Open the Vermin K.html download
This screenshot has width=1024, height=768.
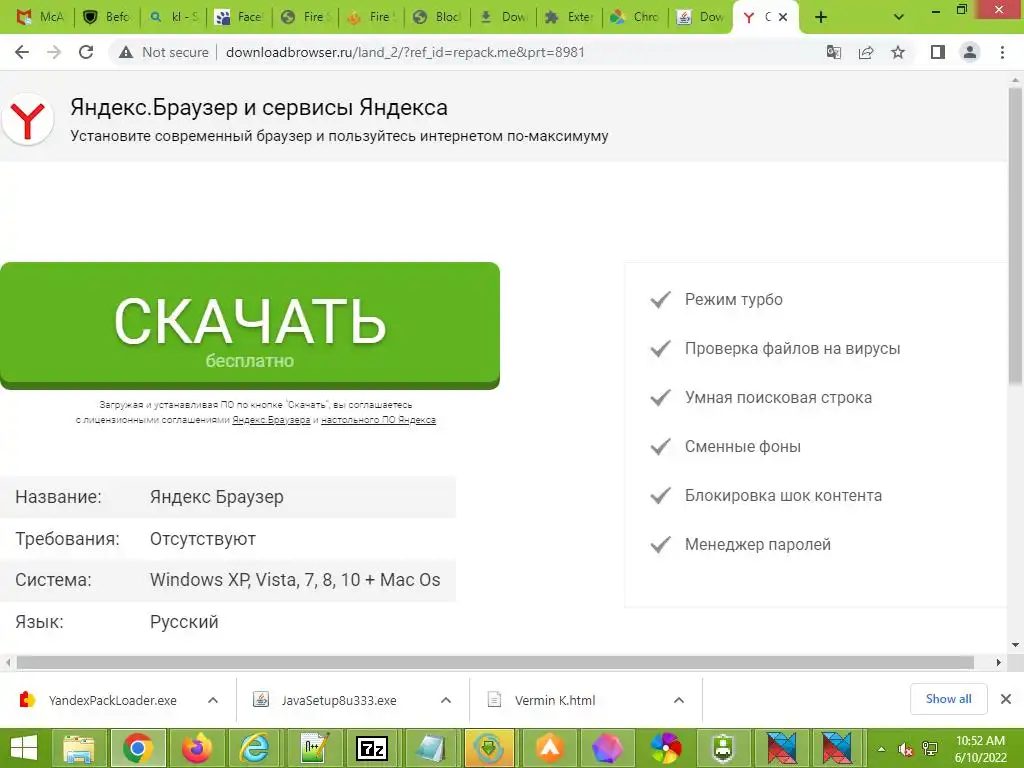coord(554,700)
